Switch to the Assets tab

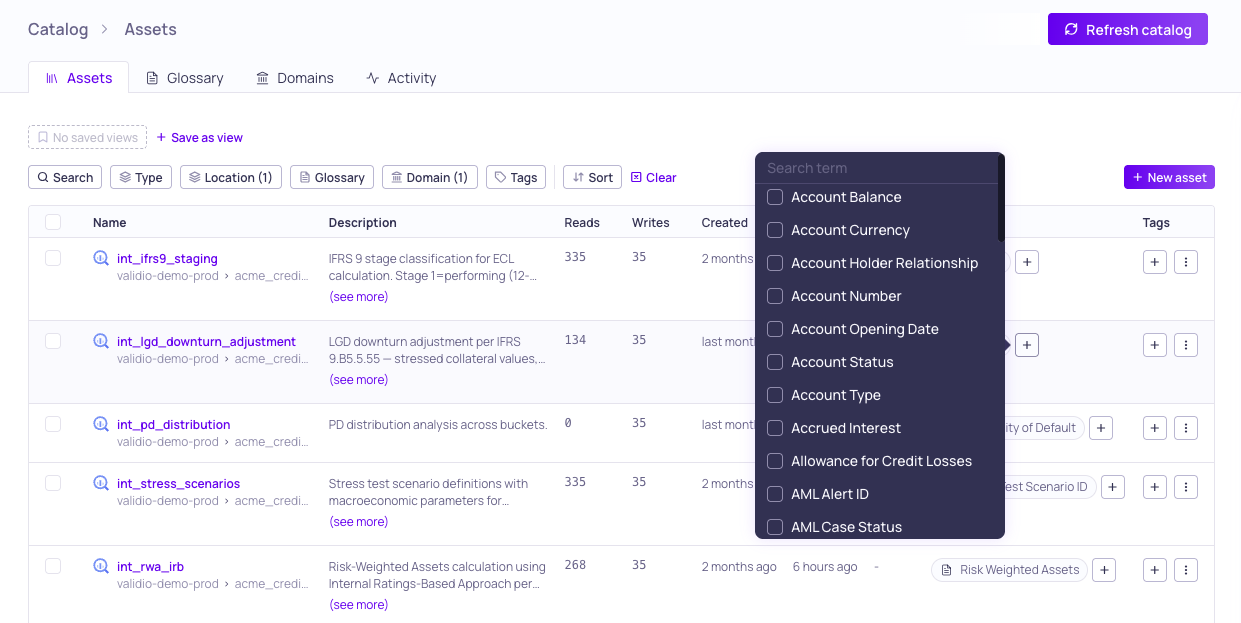tap(79, 78)
